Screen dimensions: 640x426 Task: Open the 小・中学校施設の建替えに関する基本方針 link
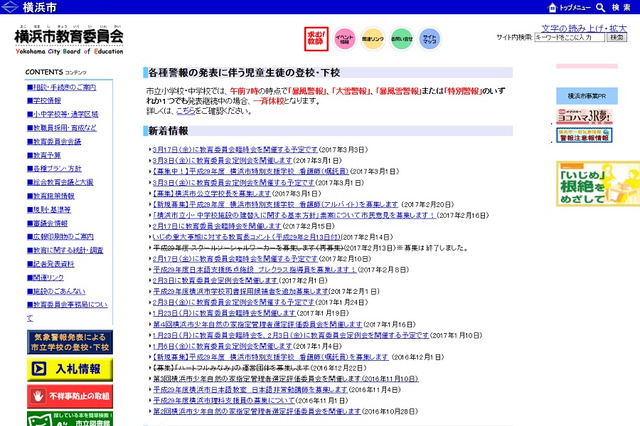(294, 215)
